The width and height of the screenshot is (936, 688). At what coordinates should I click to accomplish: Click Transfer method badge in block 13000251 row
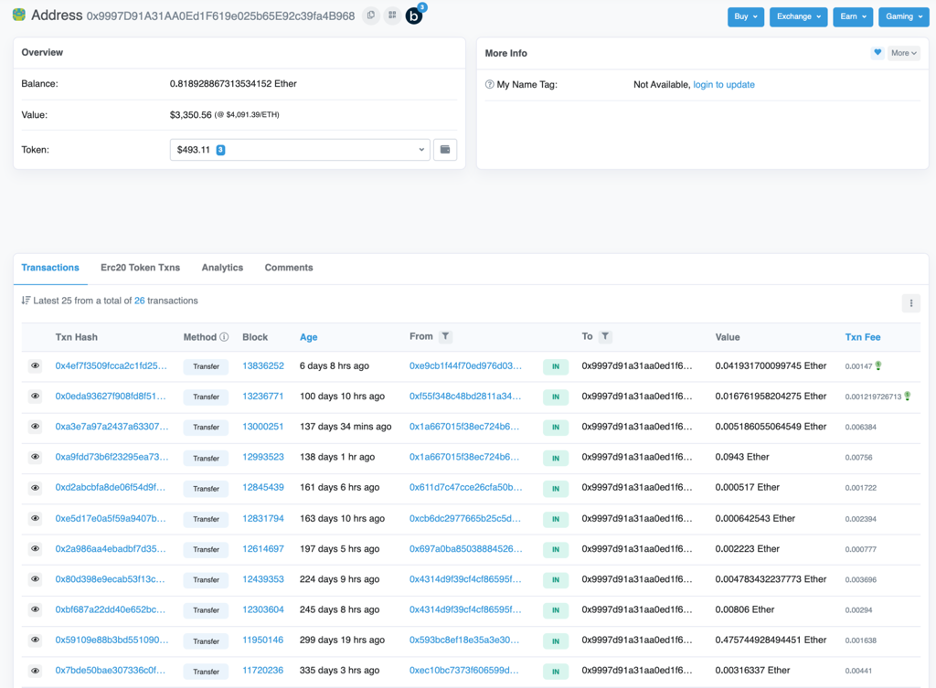[206, 427]
